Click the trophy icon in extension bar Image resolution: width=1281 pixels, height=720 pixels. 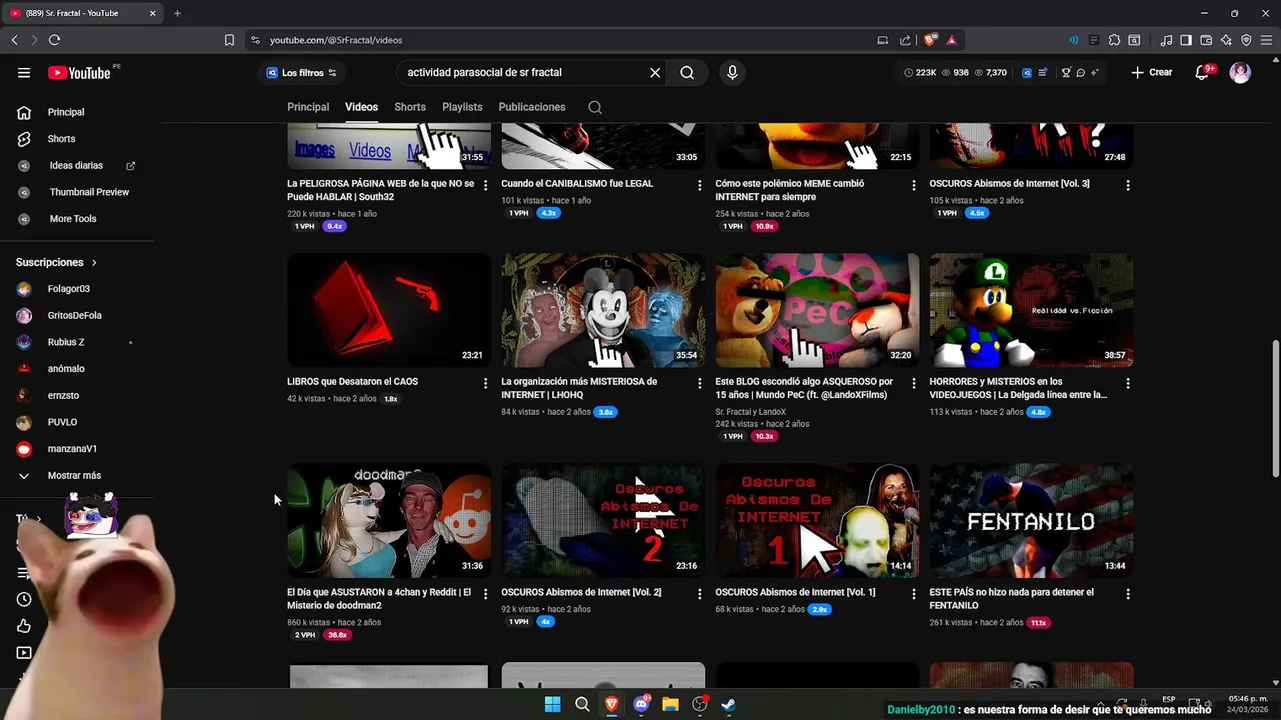tap(1066, 72)
